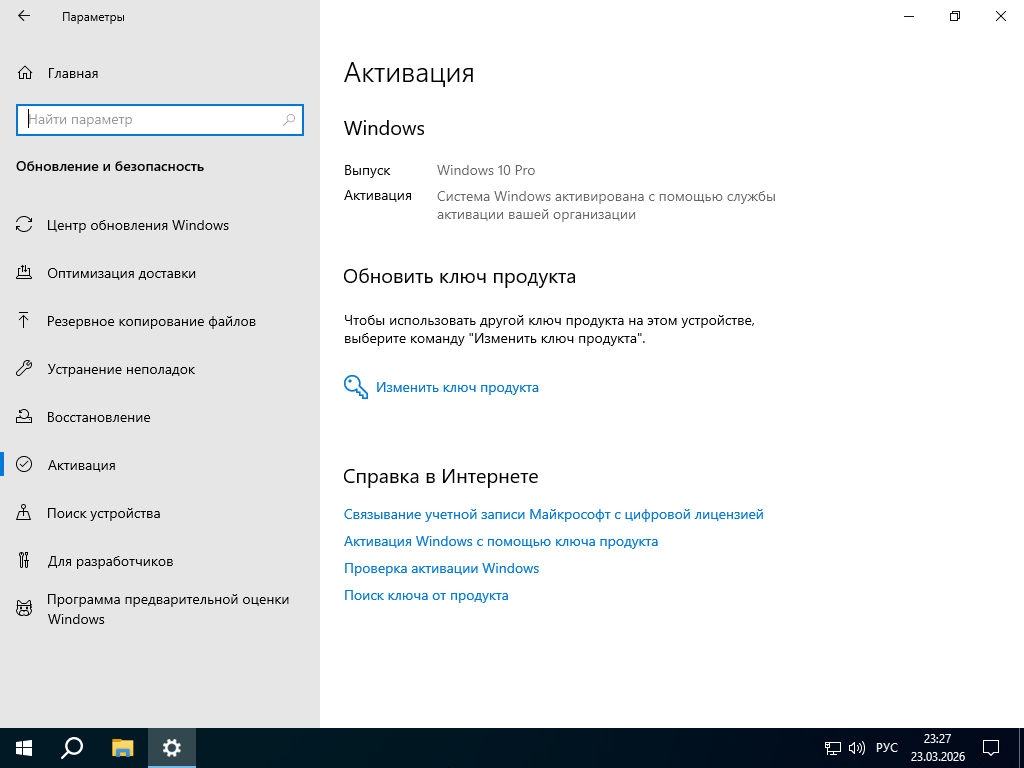Viewport: 1024px width, 768px height.
Task: Go to Для разработчиков settings
Action: (x=110, y=561)
